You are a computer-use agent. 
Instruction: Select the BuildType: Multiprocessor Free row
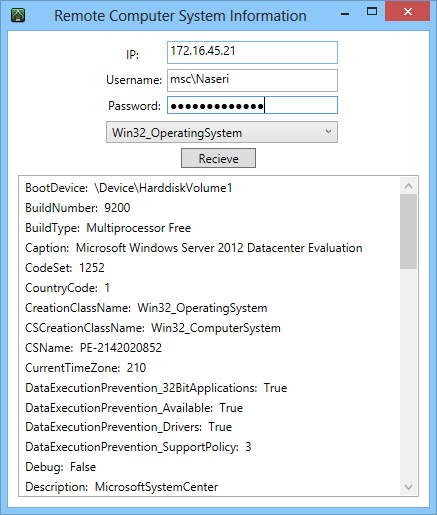[x=108, y=228]
